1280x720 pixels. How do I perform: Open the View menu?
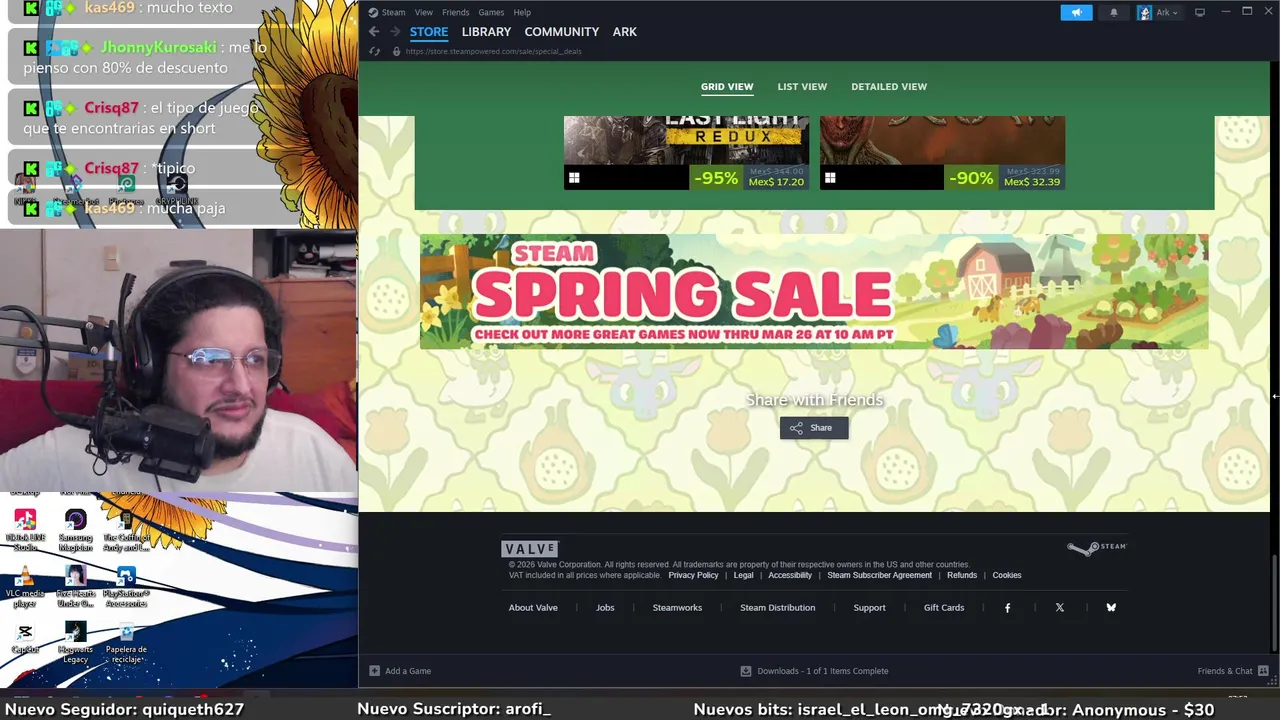424,12
